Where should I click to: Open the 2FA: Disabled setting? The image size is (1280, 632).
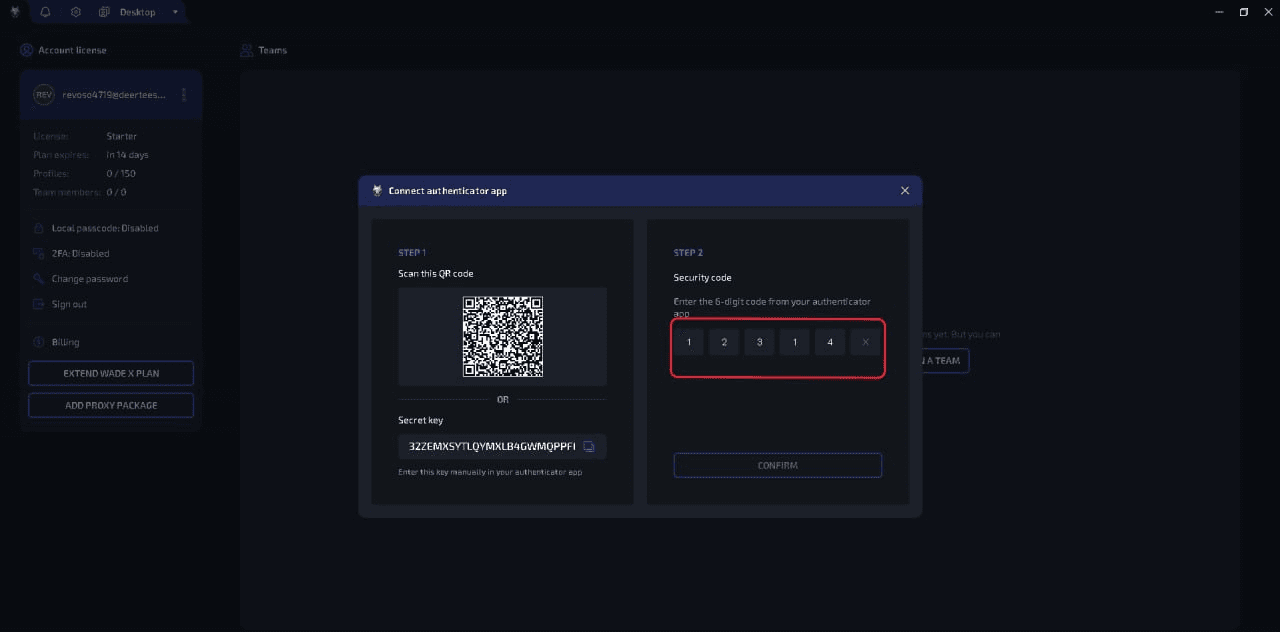(x=71, y=254)
